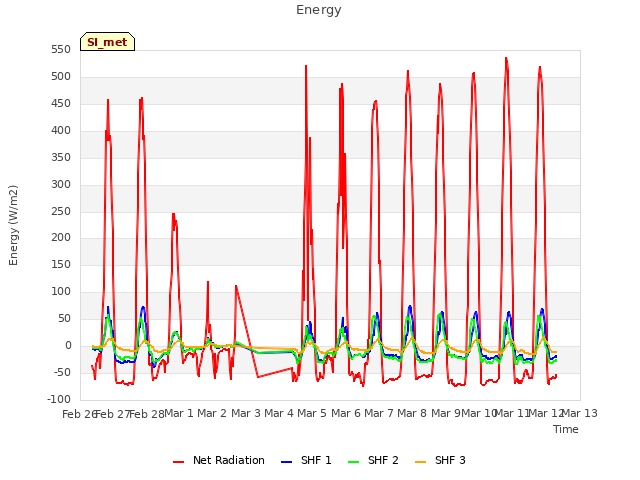This screenshot has height=480, width=640.
Task: Click the Mar 8 x-axis label
Action: pos(412,413)
